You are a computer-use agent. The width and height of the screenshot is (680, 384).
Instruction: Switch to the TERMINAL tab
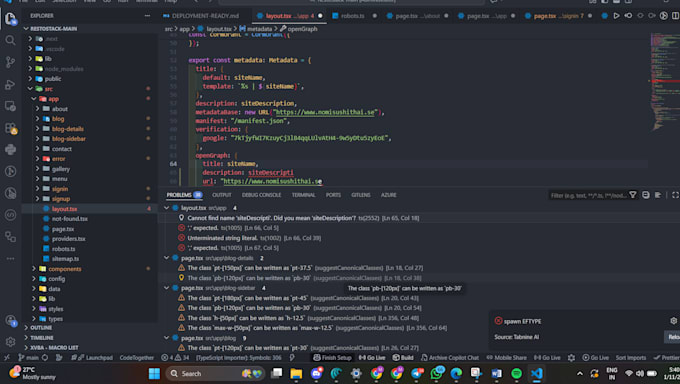[303, 195]
